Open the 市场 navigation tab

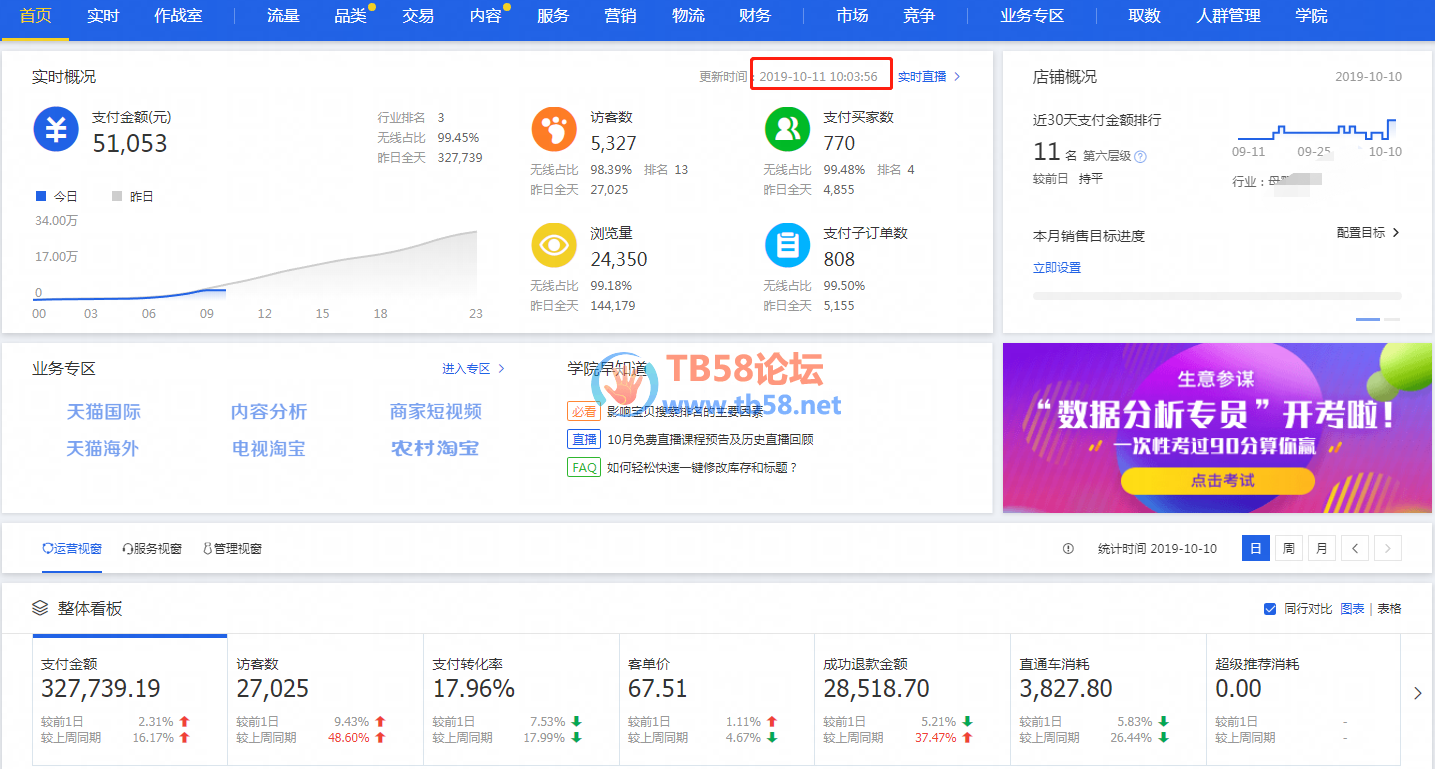(852, 16)
